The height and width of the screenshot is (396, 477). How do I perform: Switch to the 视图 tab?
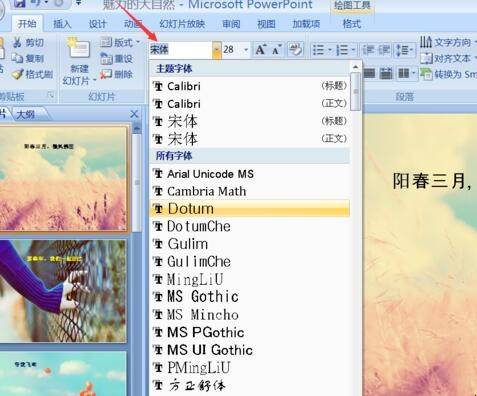[267, 24]
